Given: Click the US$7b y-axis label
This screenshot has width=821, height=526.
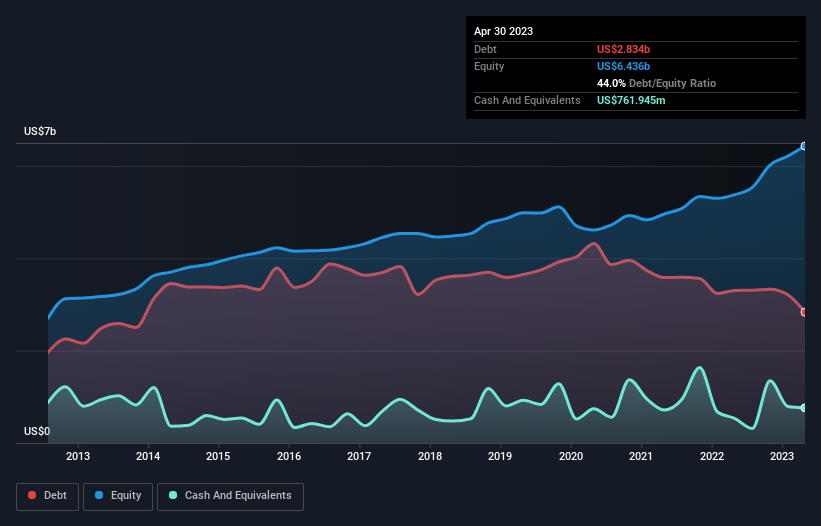Looking at the screenshot, I should click(x=40, y=131).
